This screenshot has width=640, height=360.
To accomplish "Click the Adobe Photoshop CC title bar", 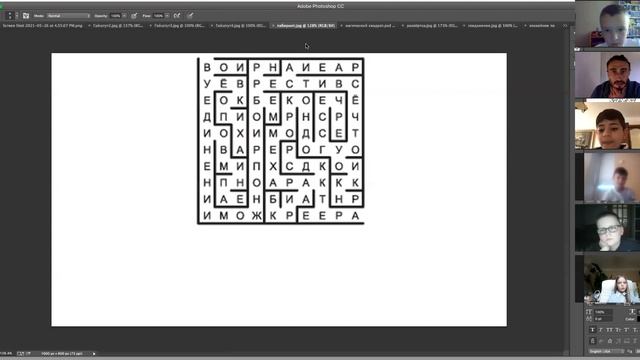I will [x=320, y=6].
